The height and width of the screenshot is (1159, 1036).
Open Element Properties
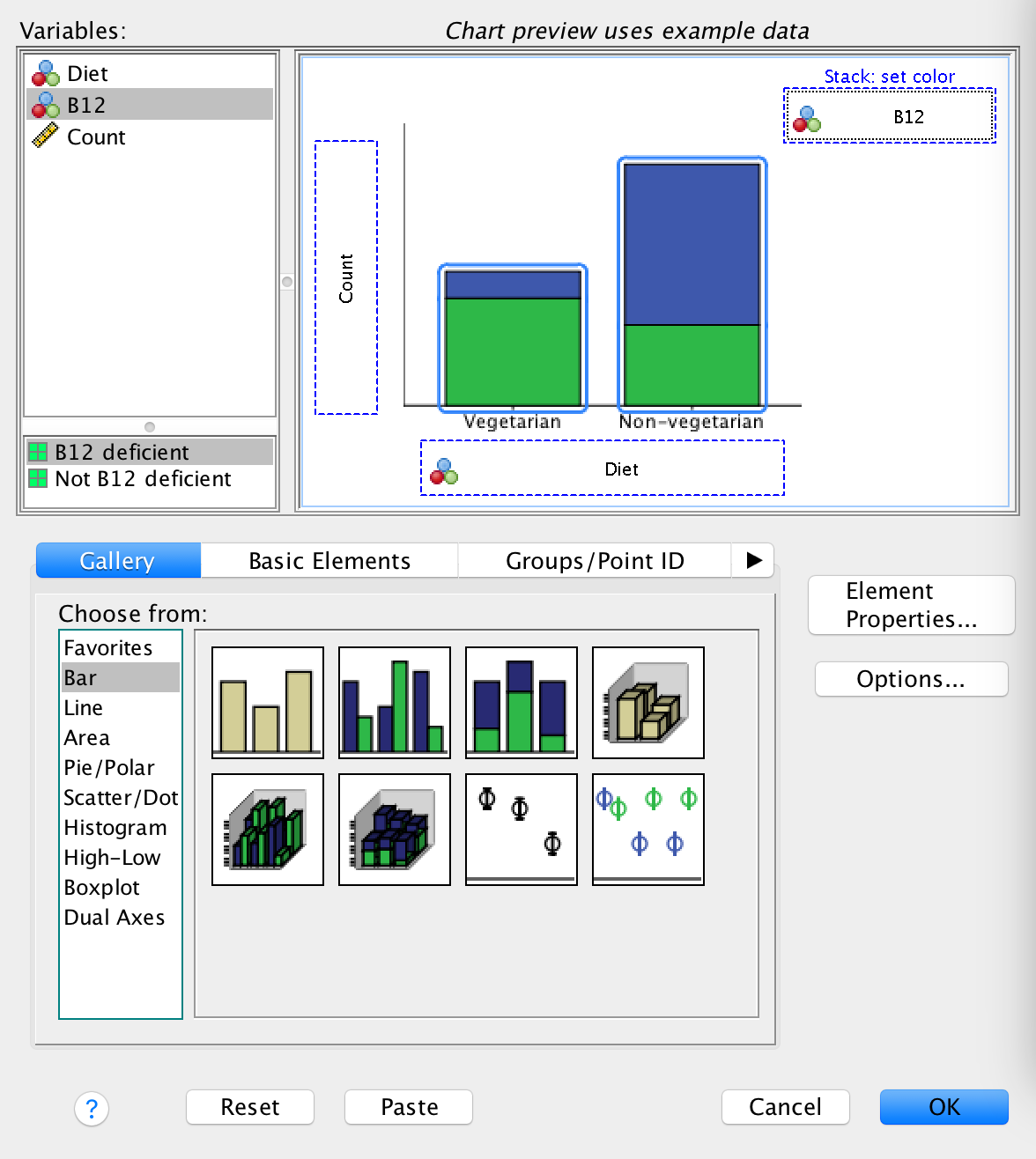point(911,605)
